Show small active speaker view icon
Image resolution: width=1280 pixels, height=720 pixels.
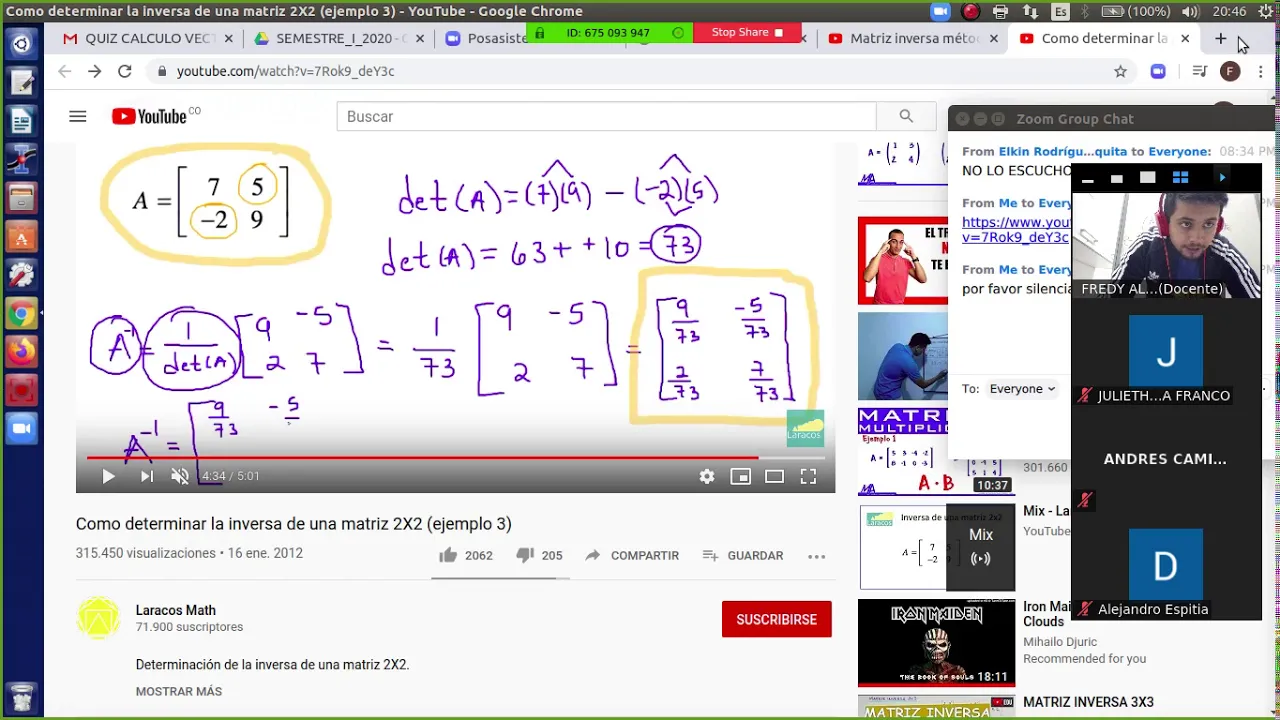point(1117,178)
